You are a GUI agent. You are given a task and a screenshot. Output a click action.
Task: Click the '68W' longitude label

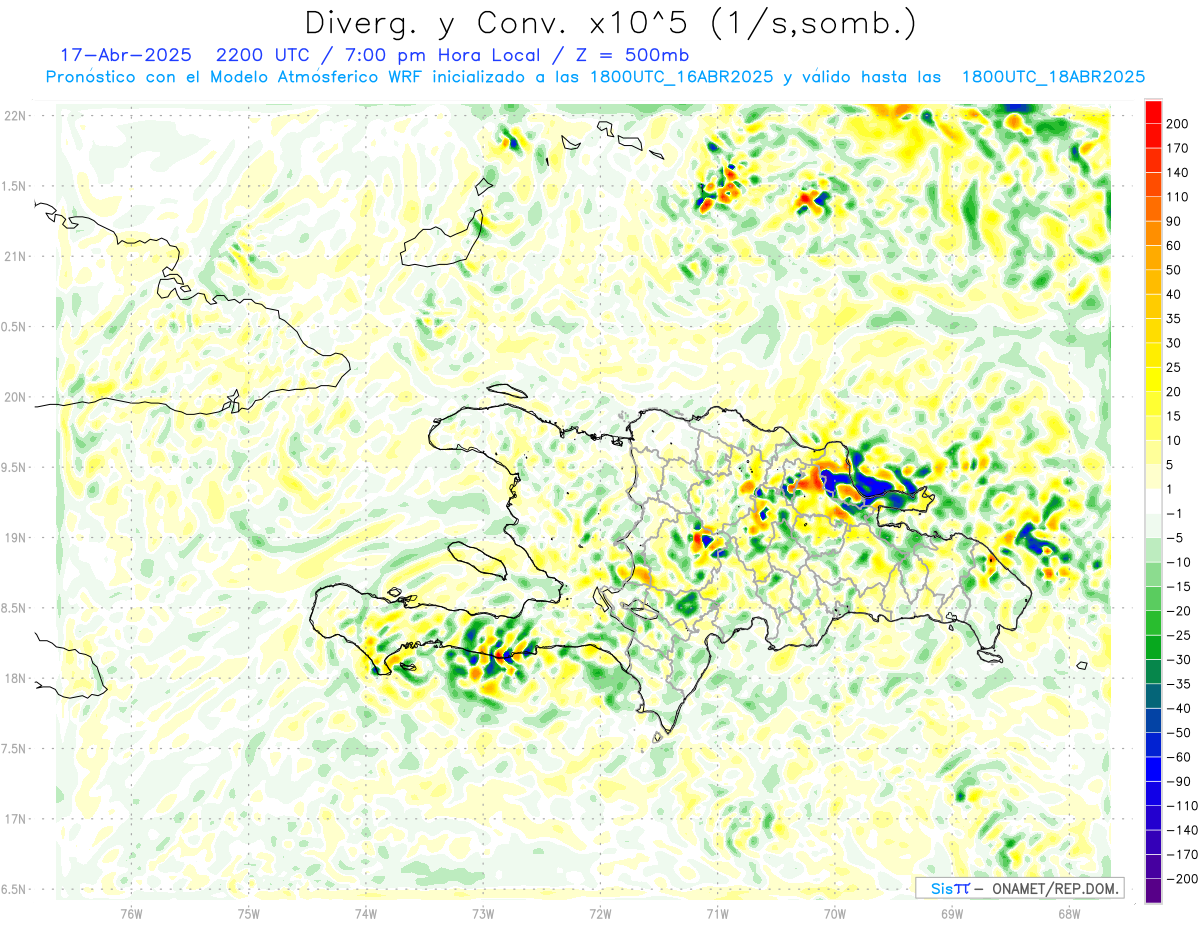[1069, 913]
